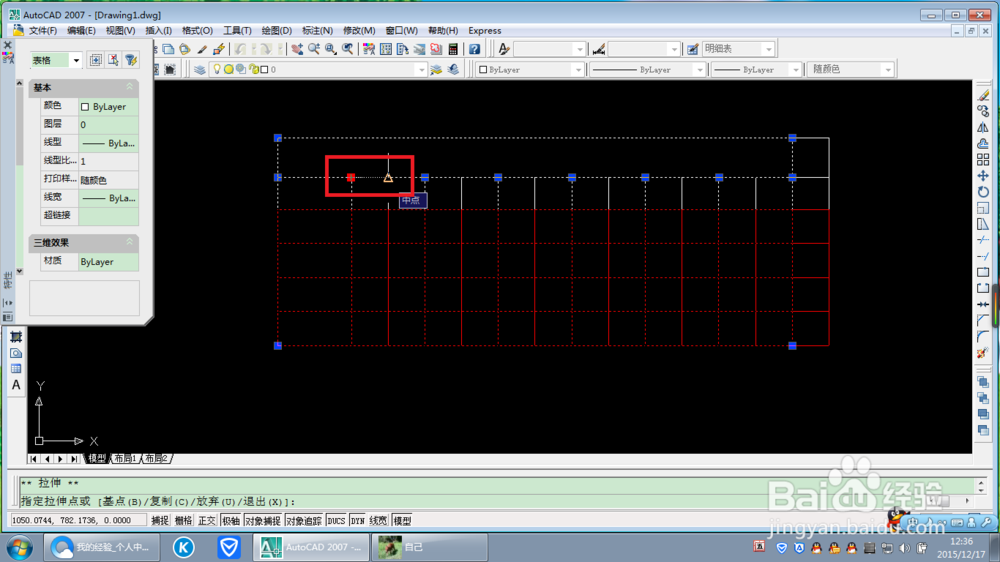Screen dimensions: 1000x562
Task: Select the Stretch tool
Action: point(983,224)
